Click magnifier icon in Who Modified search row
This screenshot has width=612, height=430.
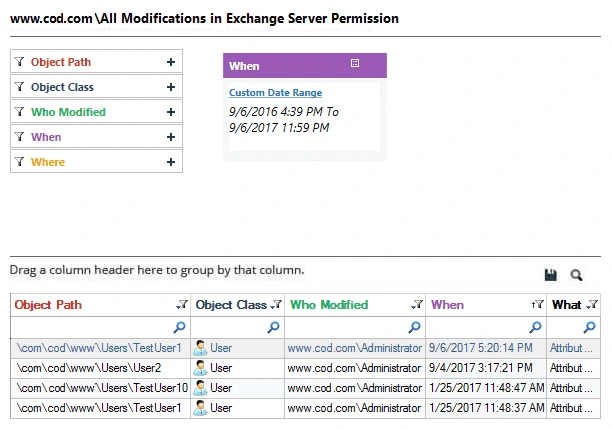tap(414, 327)
